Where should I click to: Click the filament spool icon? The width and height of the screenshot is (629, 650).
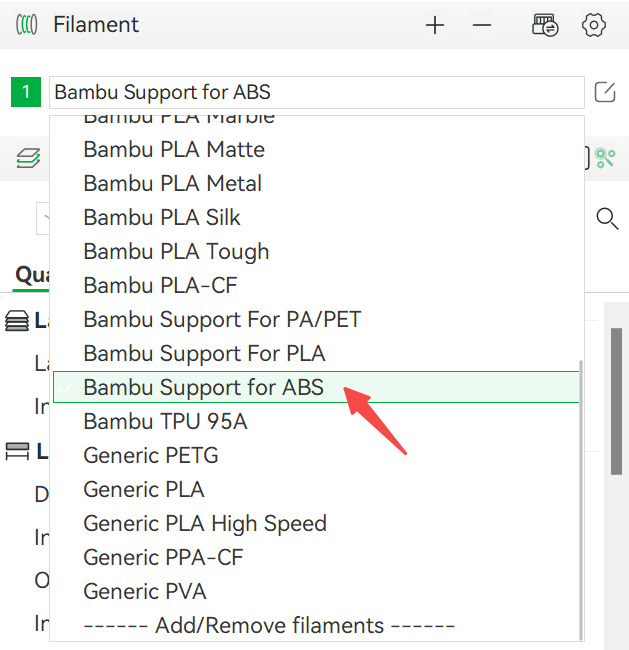pos(27,24)
